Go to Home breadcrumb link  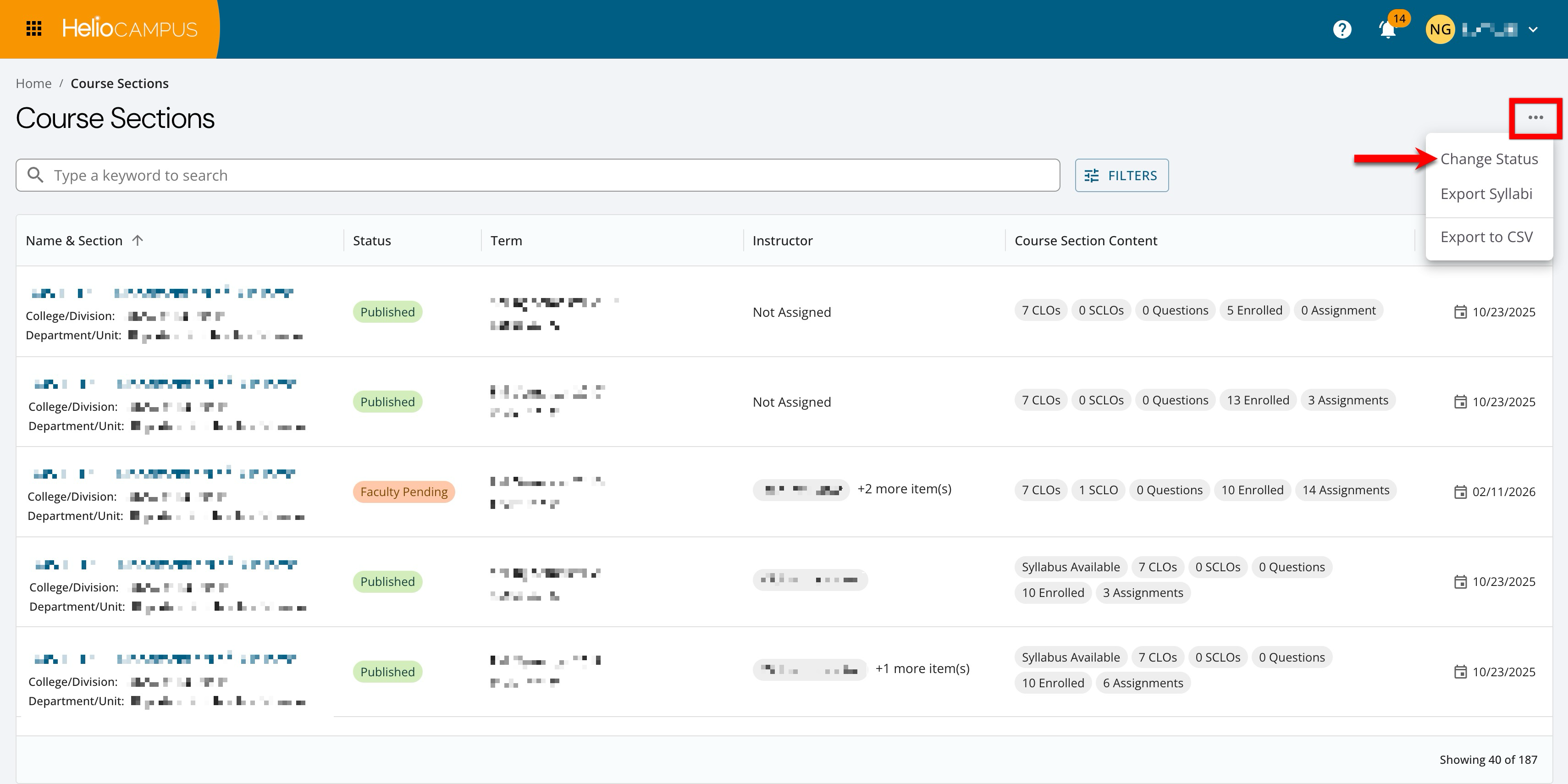(33, 83)
